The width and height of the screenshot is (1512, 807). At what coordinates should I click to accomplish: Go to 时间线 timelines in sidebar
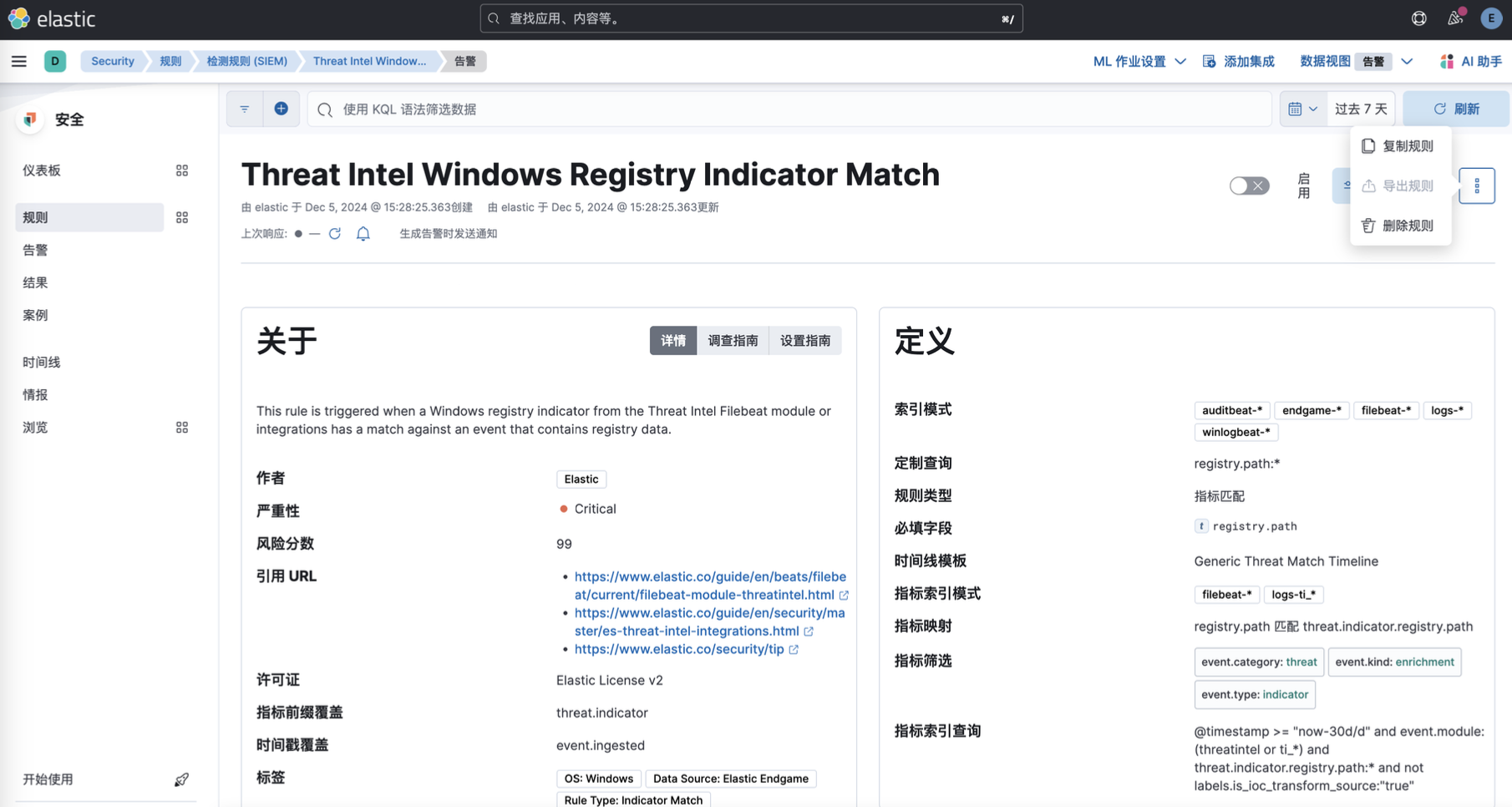click(42, 362)
